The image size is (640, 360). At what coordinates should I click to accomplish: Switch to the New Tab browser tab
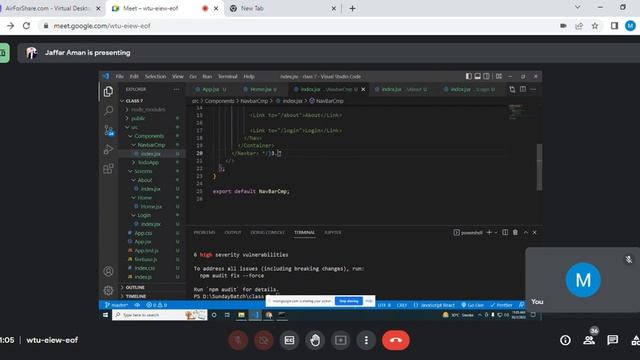click(283, 8)
